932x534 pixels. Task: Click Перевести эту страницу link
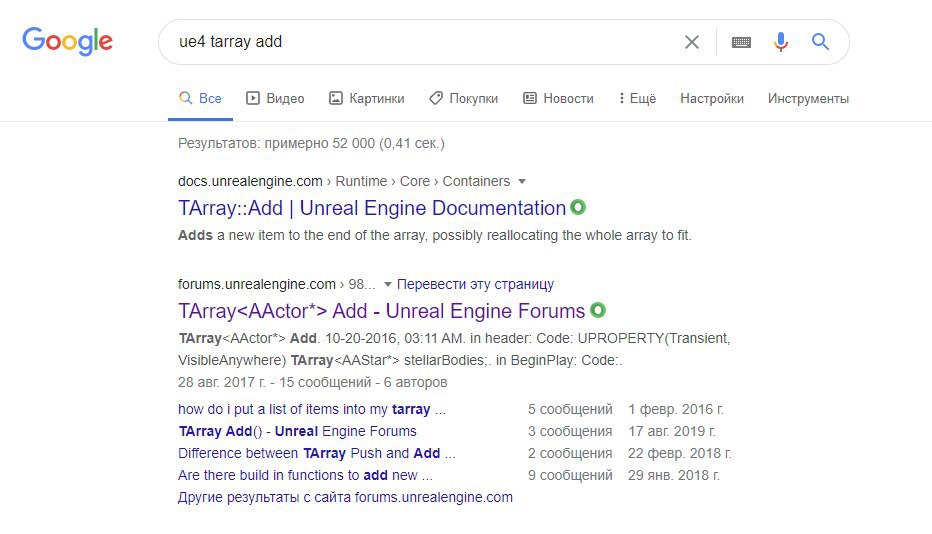475,284
